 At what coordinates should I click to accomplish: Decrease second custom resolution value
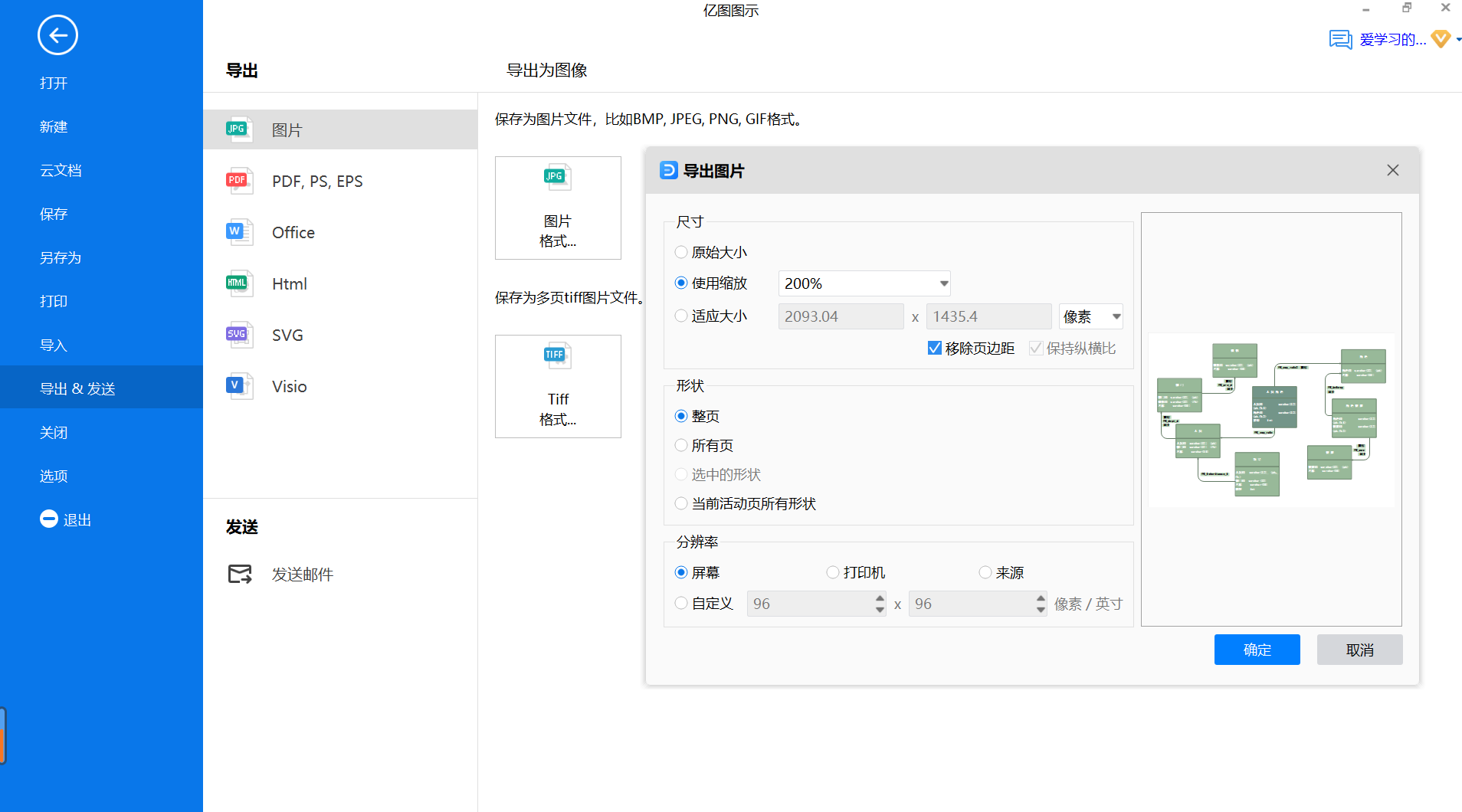pyautogui.click(x=1041, y=610)
